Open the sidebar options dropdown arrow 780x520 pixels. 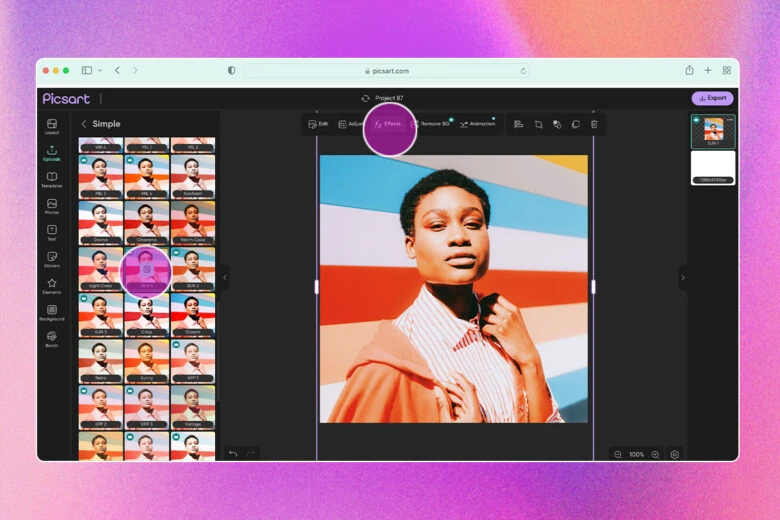(100, 71)
